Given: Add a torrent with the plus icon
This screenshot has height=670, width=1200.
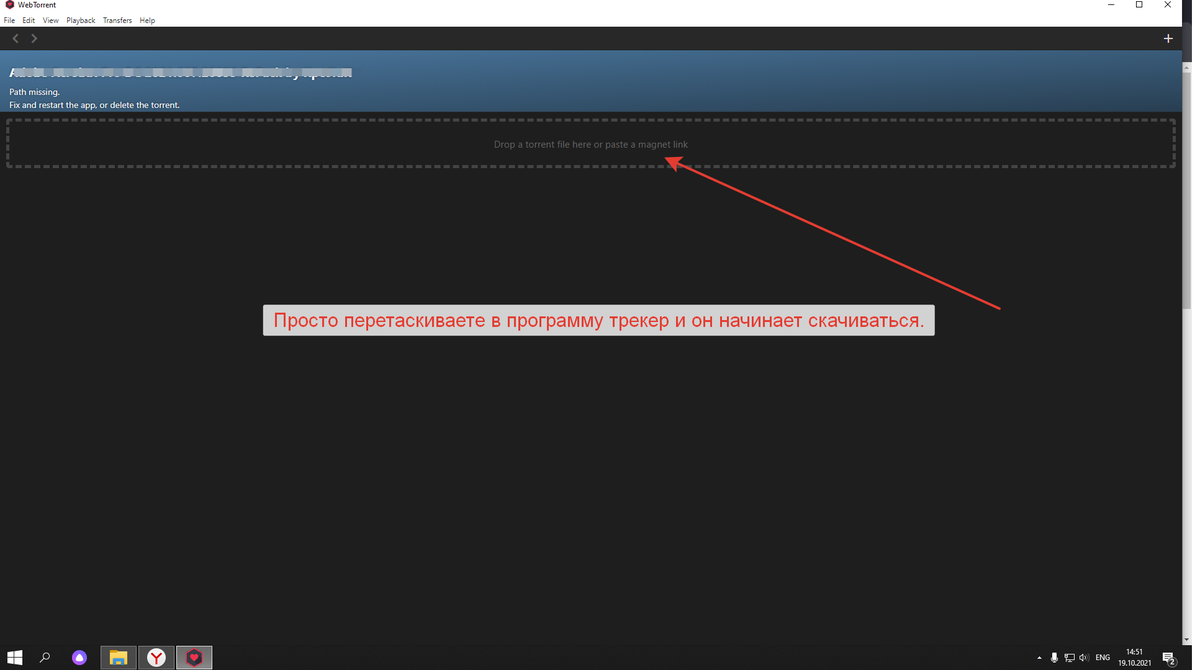Looking at the screenshot, I should [1168, 38].
